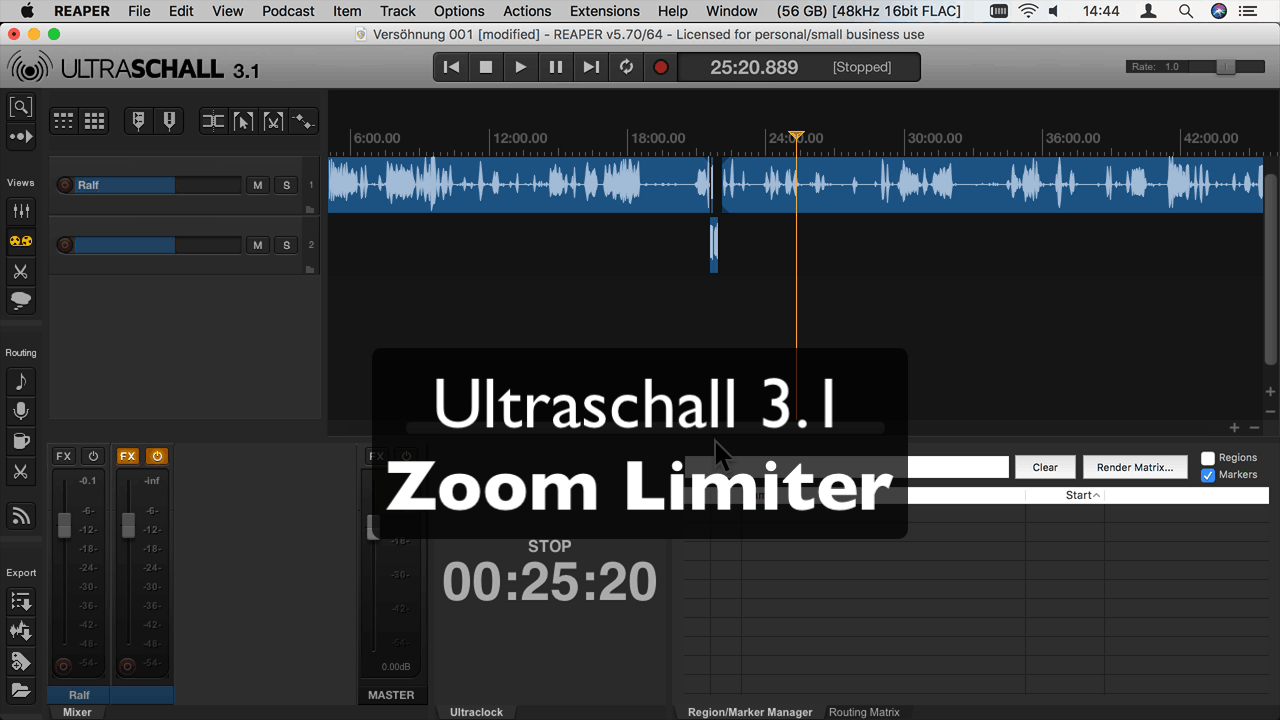Click the magnifier zoom icon at top left
This screenshot has width=1280, height=720.
20,107
